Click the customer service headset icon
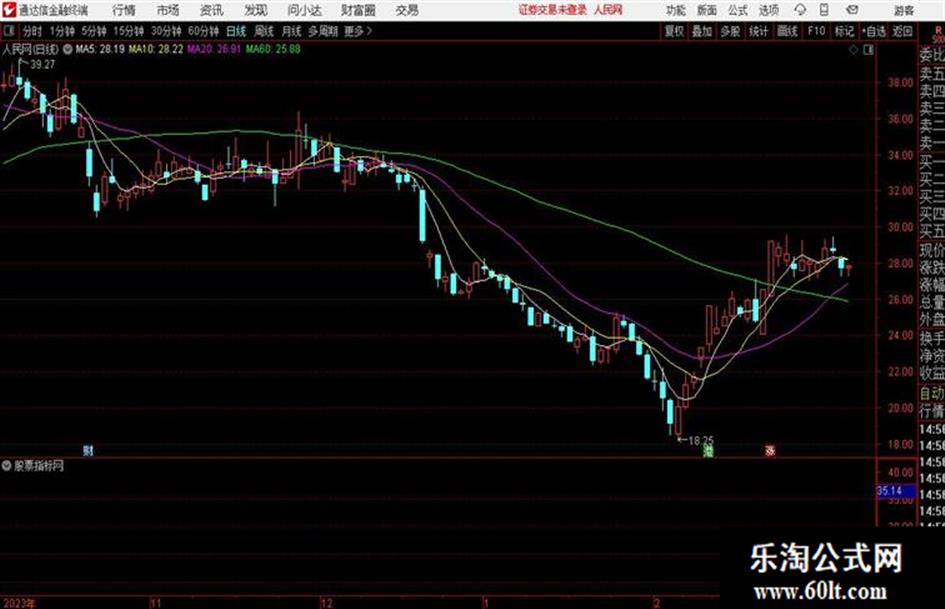Viewport: 945px width, 609px height. pyautogui.click(x=800, y=10)
